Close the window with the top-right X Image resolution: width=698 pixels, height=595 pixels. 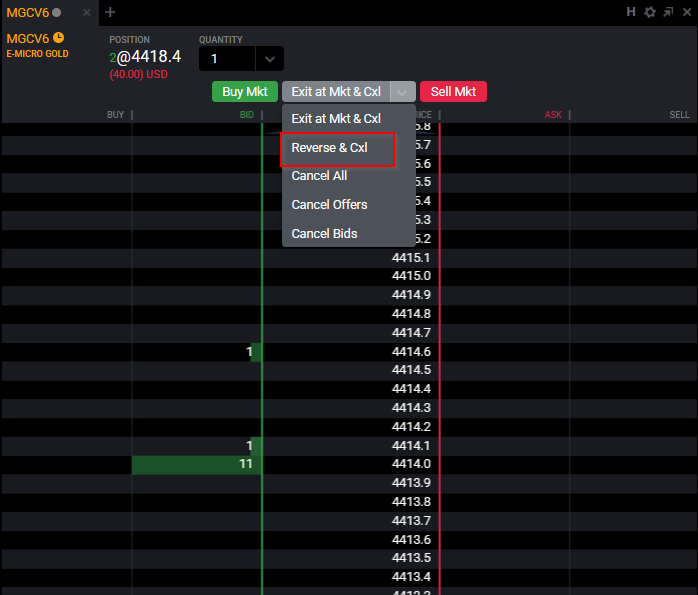pyautogui.click(x=687, y=12)
